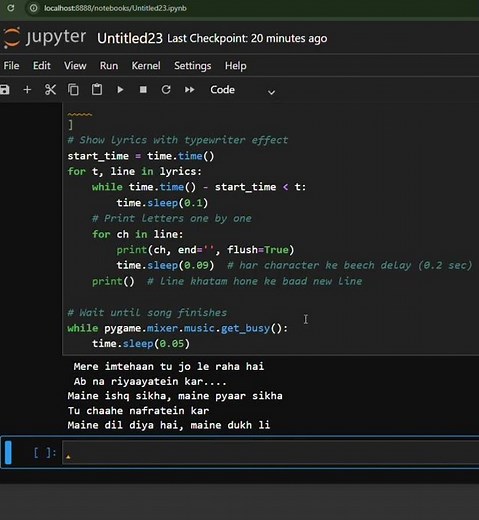Screen dimensions: 479x520
Task: Click the line 'for t, line in lyrics:'
Action: 134,171
